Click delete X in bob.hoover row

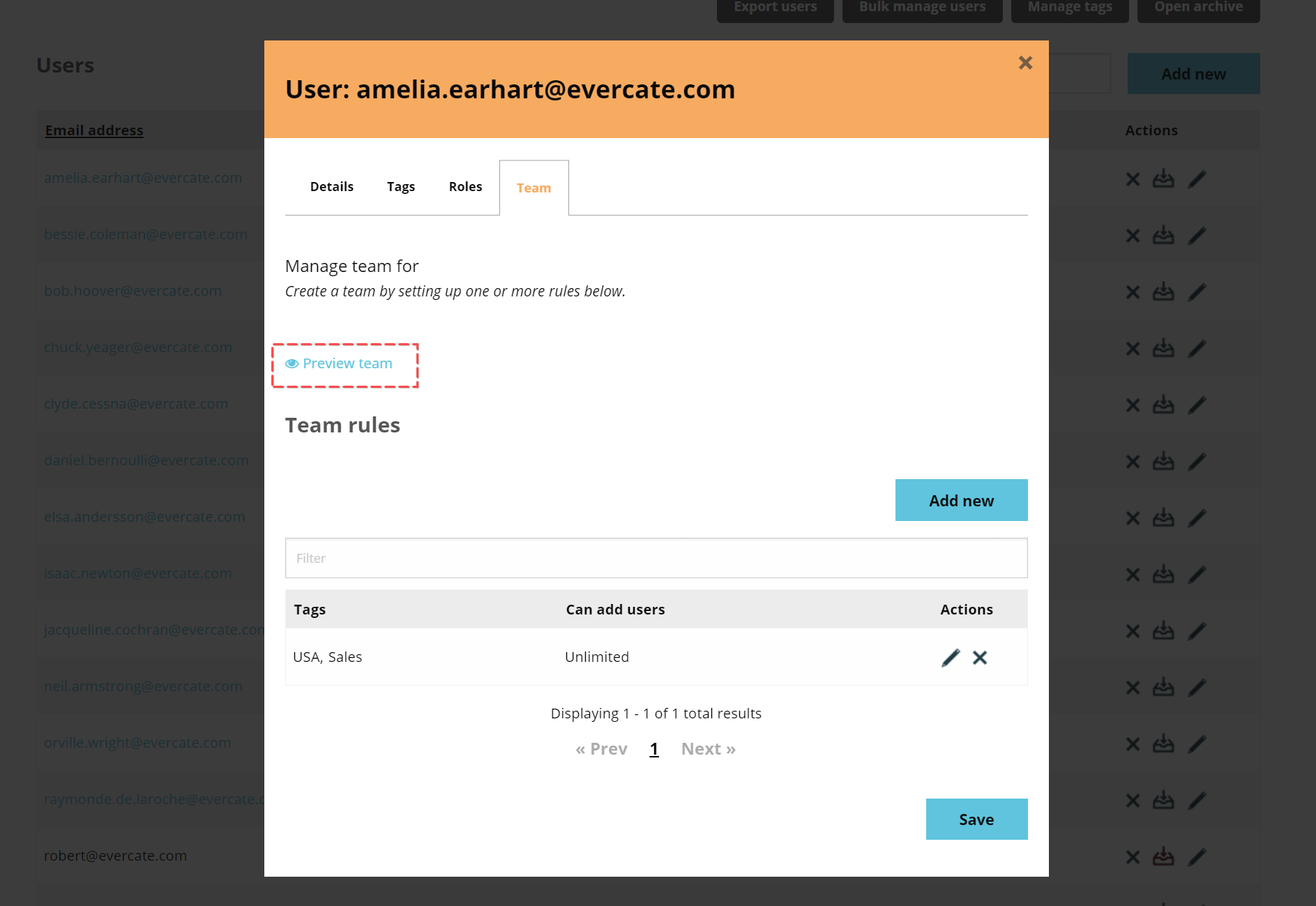click(x=1133, y=292)
